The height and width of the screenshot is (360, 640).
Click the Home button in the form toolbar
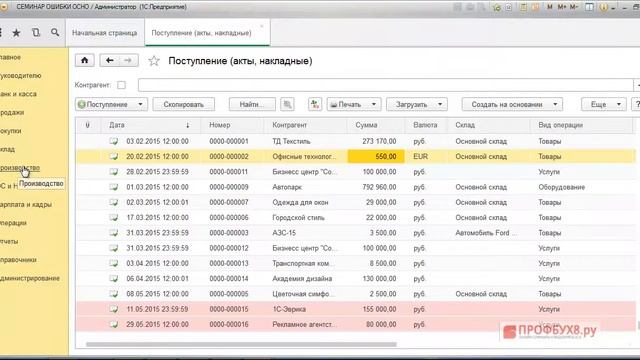click(84, 60)
